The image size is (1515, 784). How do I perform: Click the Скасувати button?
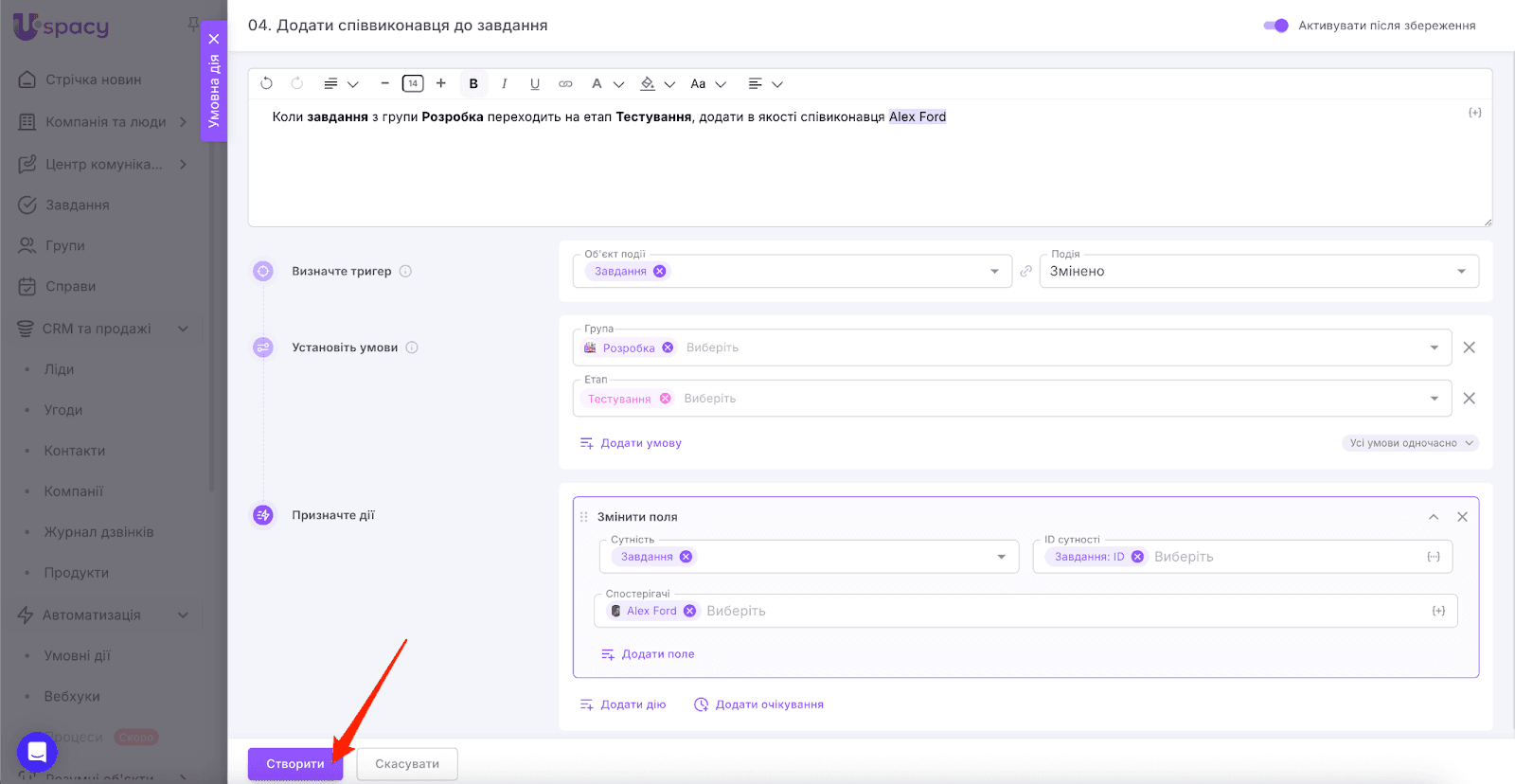pos(407,764)
